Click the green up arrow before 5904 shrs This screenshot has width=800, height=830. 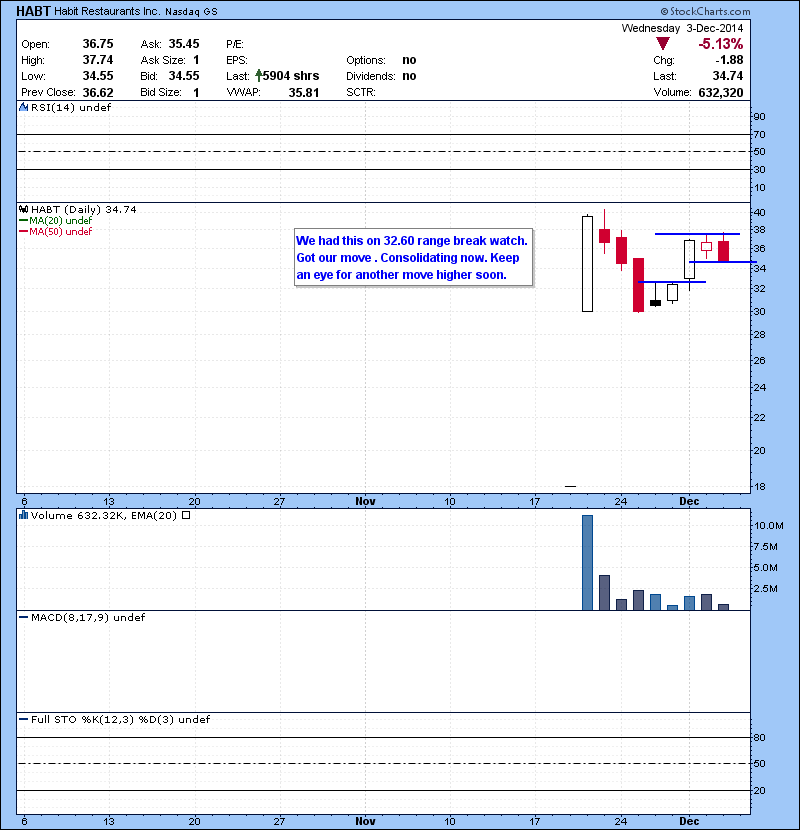(259, 76)
